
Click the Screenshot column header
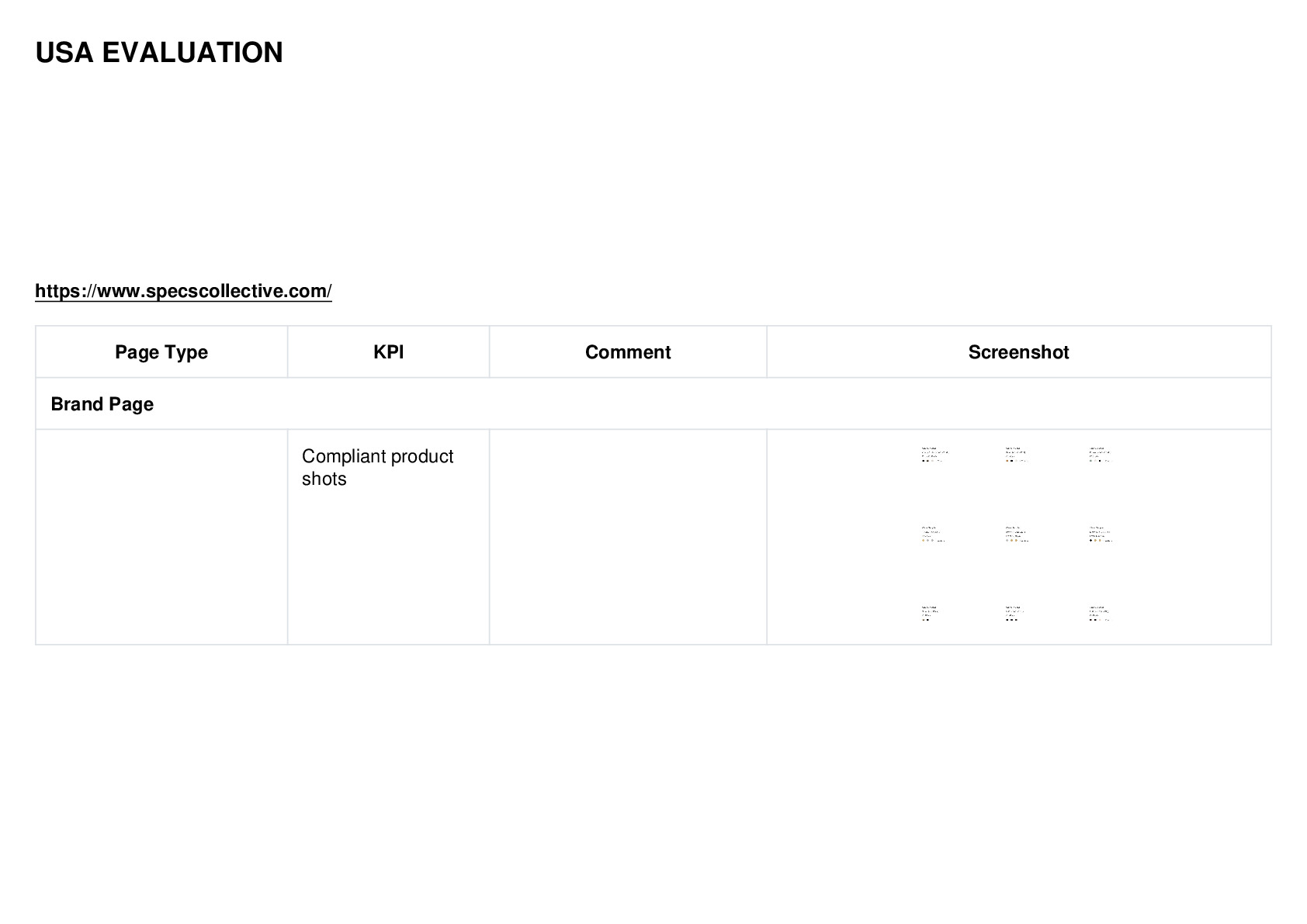1018,352
